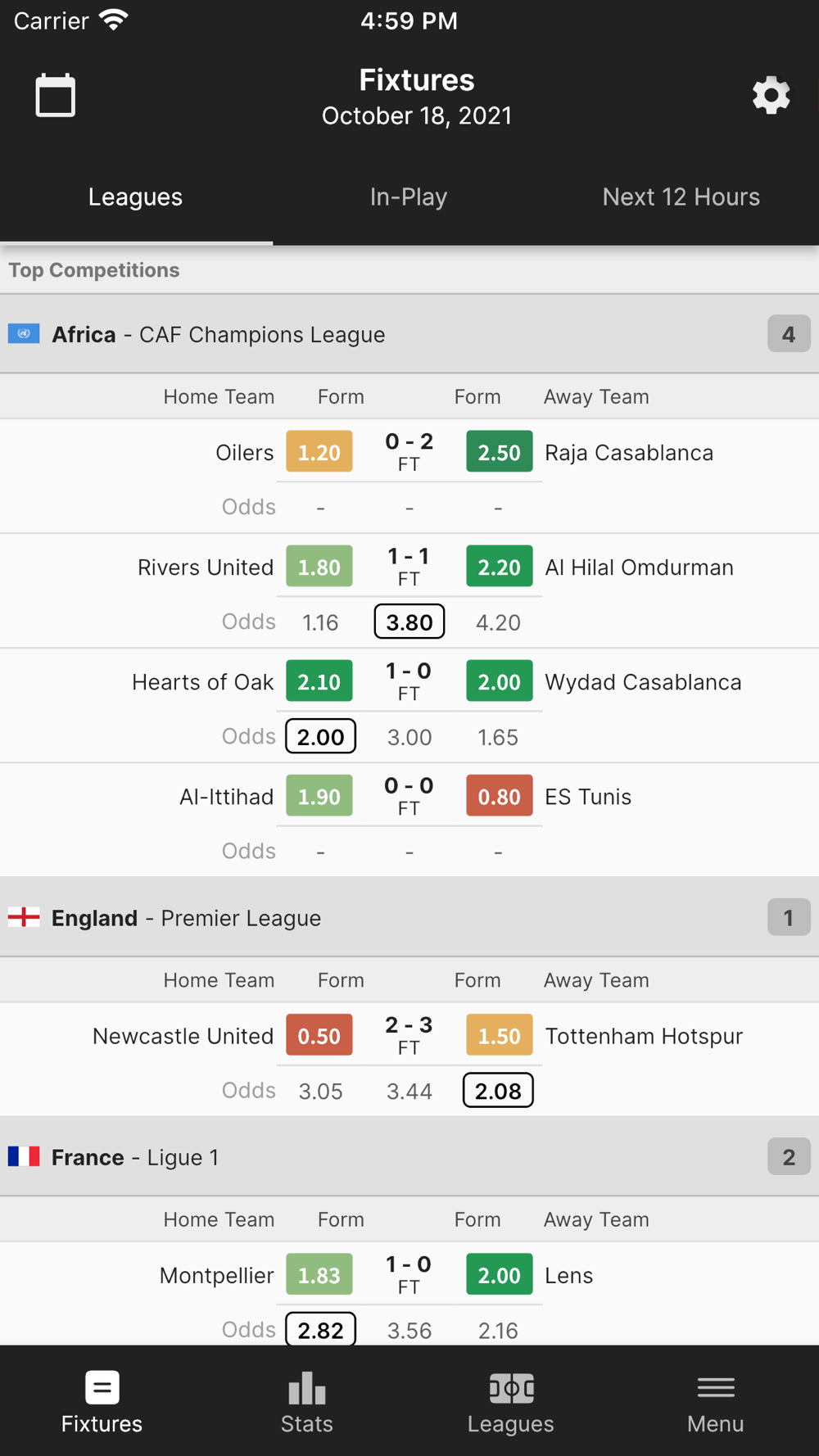Tap the England flag icon
Screen dimensions: 819x1456
click(24, 917)
